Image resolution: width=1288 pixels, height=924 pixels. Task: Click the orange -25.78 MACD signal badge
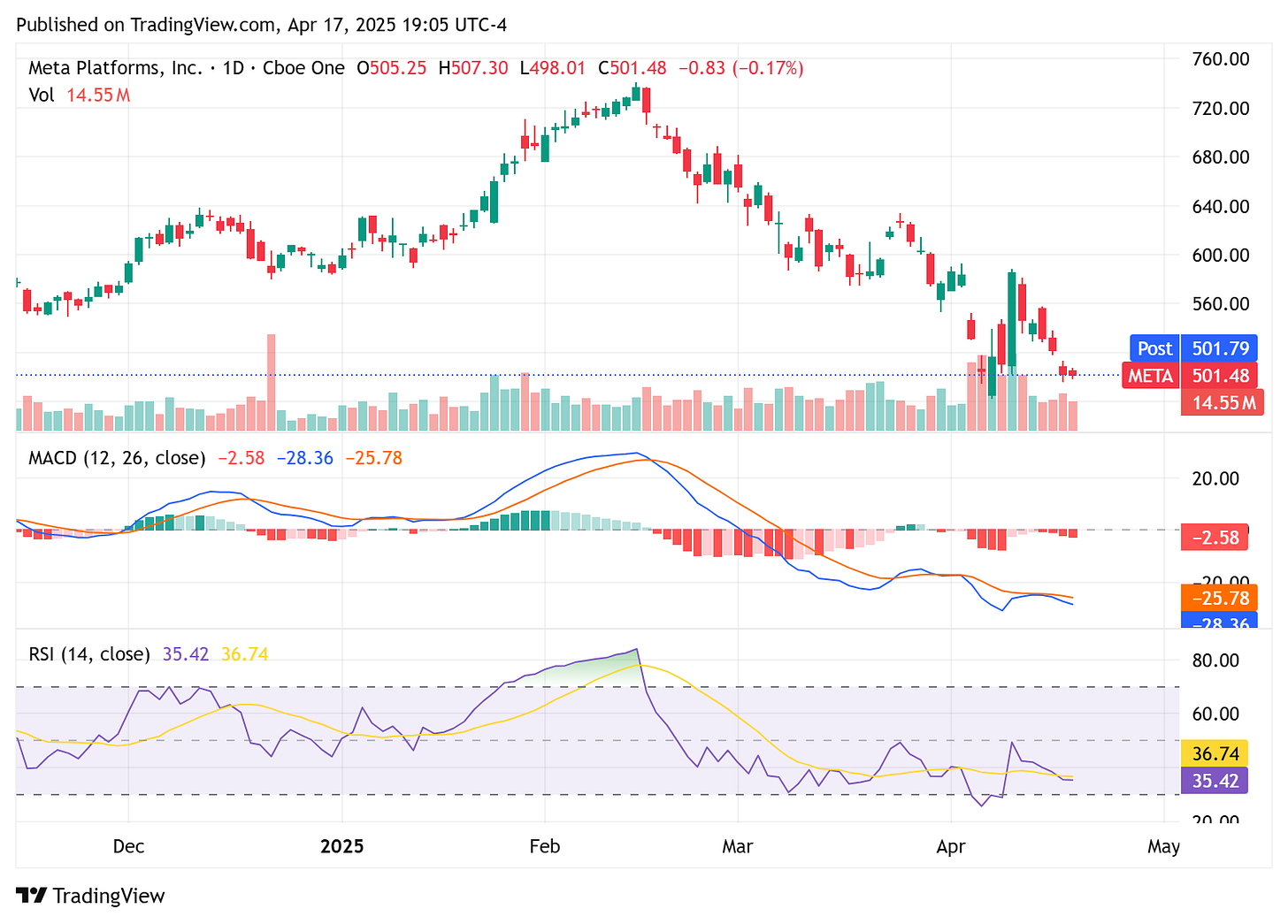[x=1218, y=598]
